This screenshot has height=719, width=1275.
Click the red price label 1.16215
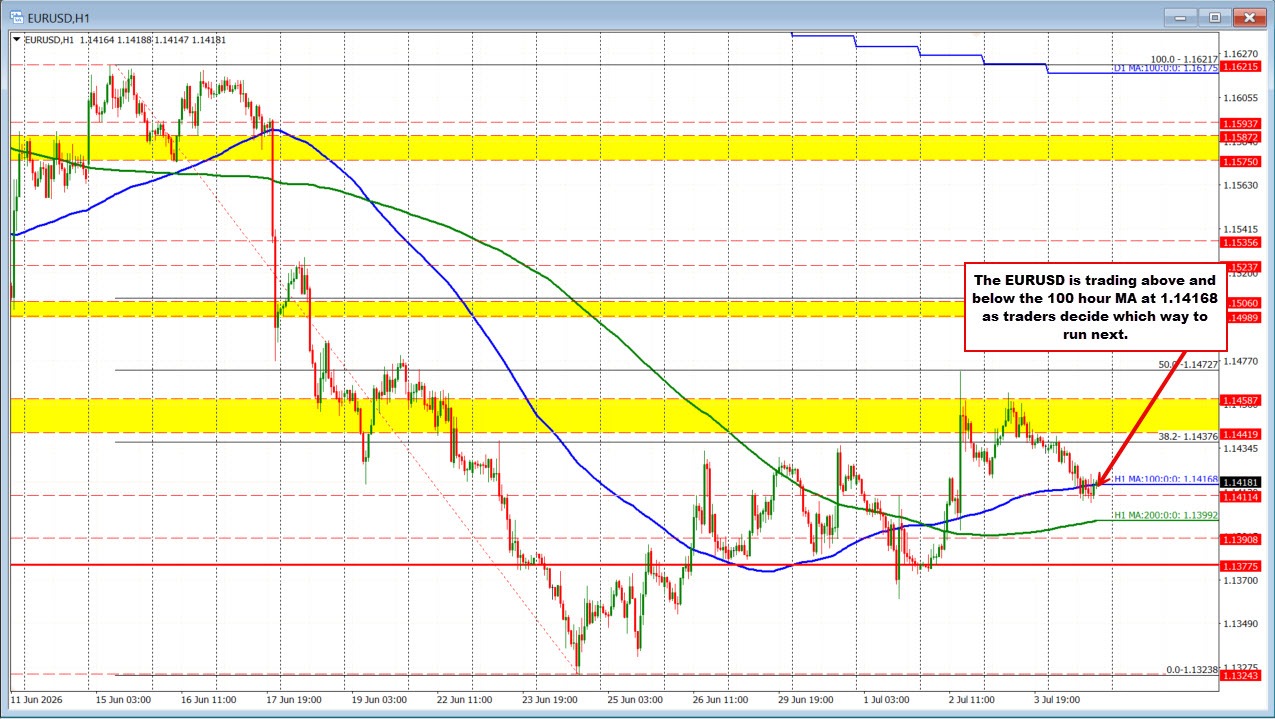click(1241, 66)
